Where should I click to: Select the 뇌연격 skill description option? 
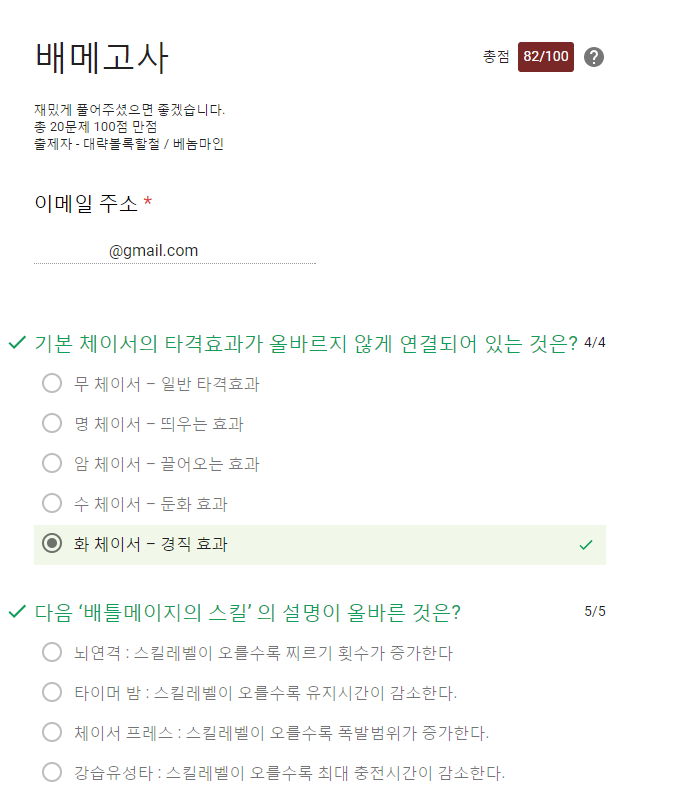(53, 652)
